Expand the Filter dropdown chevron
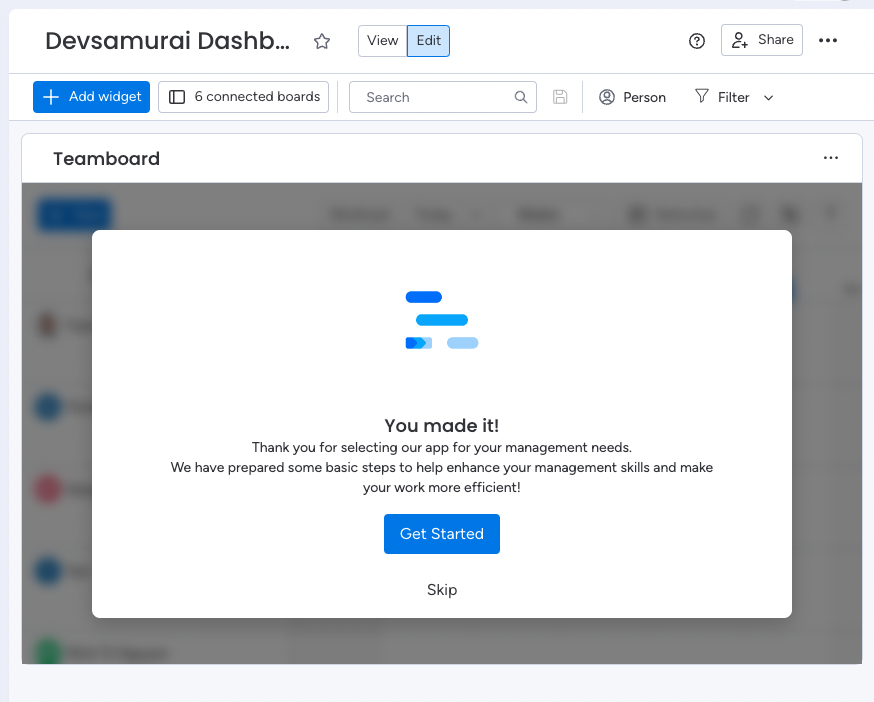The width and height of the screenshot is (874, 702). pos(769,98)
